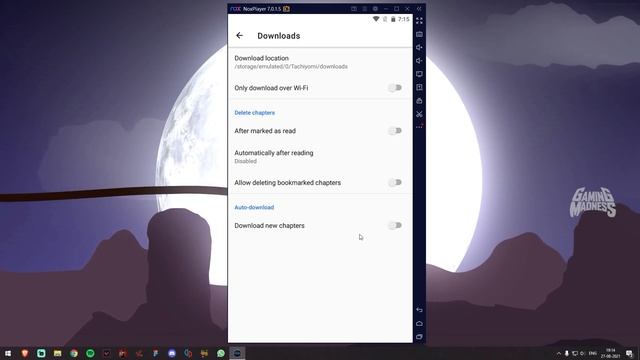
Task: Click the Nox sidebar screen/monitor icon
Action: click(x=419, y=74)
